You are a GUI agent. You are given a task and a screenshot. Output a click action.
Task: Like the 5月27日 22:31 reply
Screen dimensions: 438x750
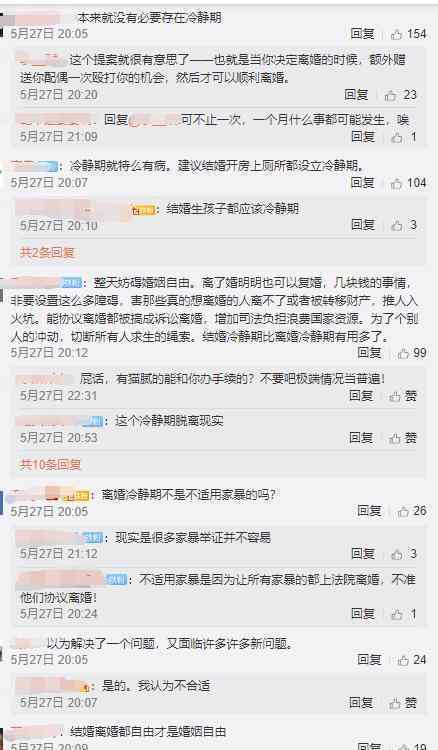(x=395, y=397)
